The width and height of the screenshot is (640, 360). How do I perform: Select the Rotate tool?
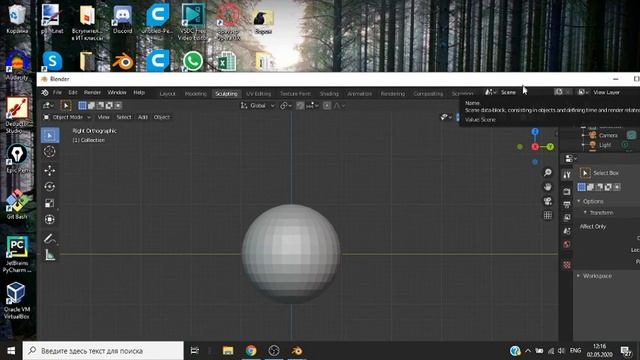click(50, 187)
